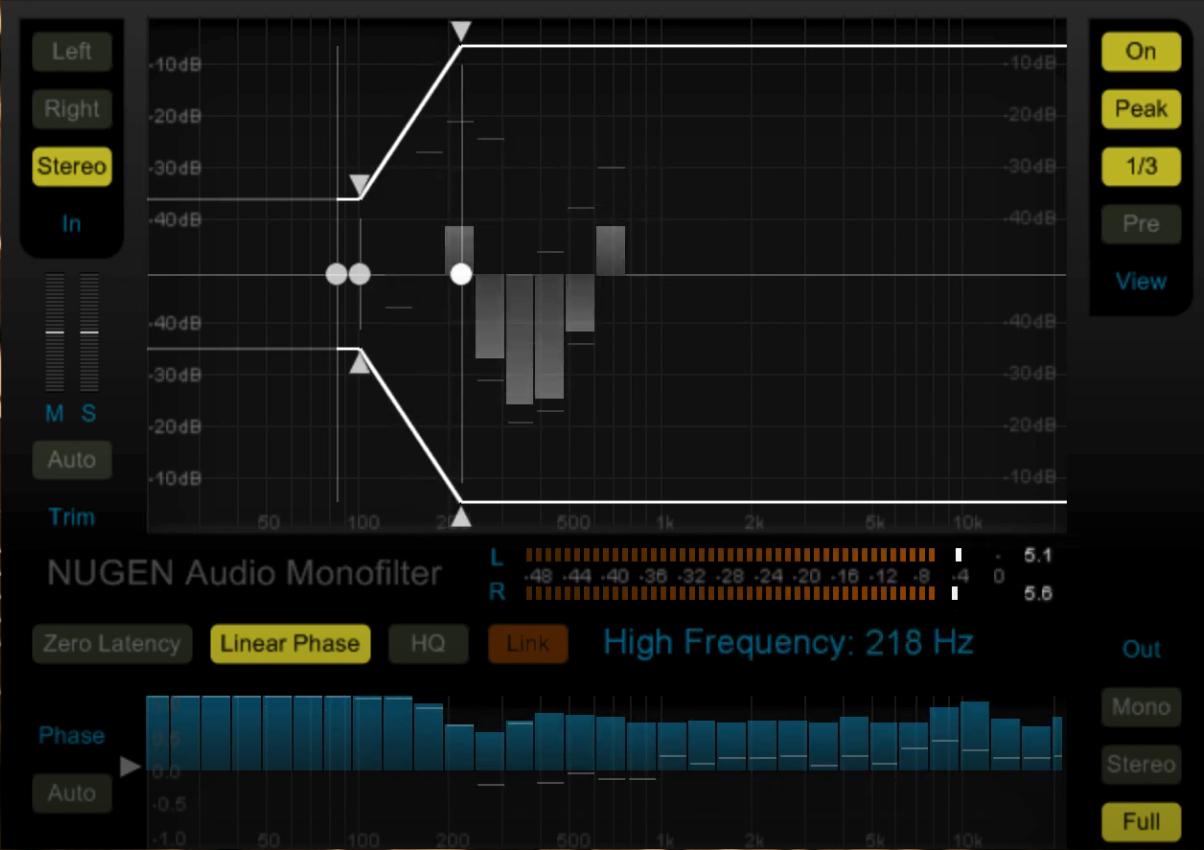The image size is (1204, 850).
Task: Select the highlighted white frequency node
Action: tap(461, 274)
